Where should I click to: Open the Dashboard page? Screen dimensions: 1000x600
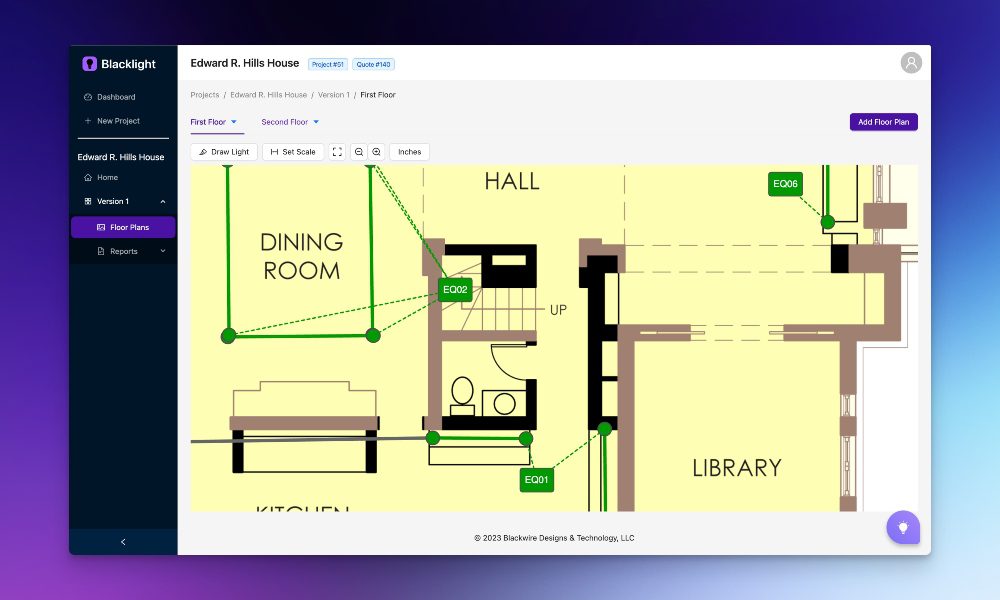[115, 97]
